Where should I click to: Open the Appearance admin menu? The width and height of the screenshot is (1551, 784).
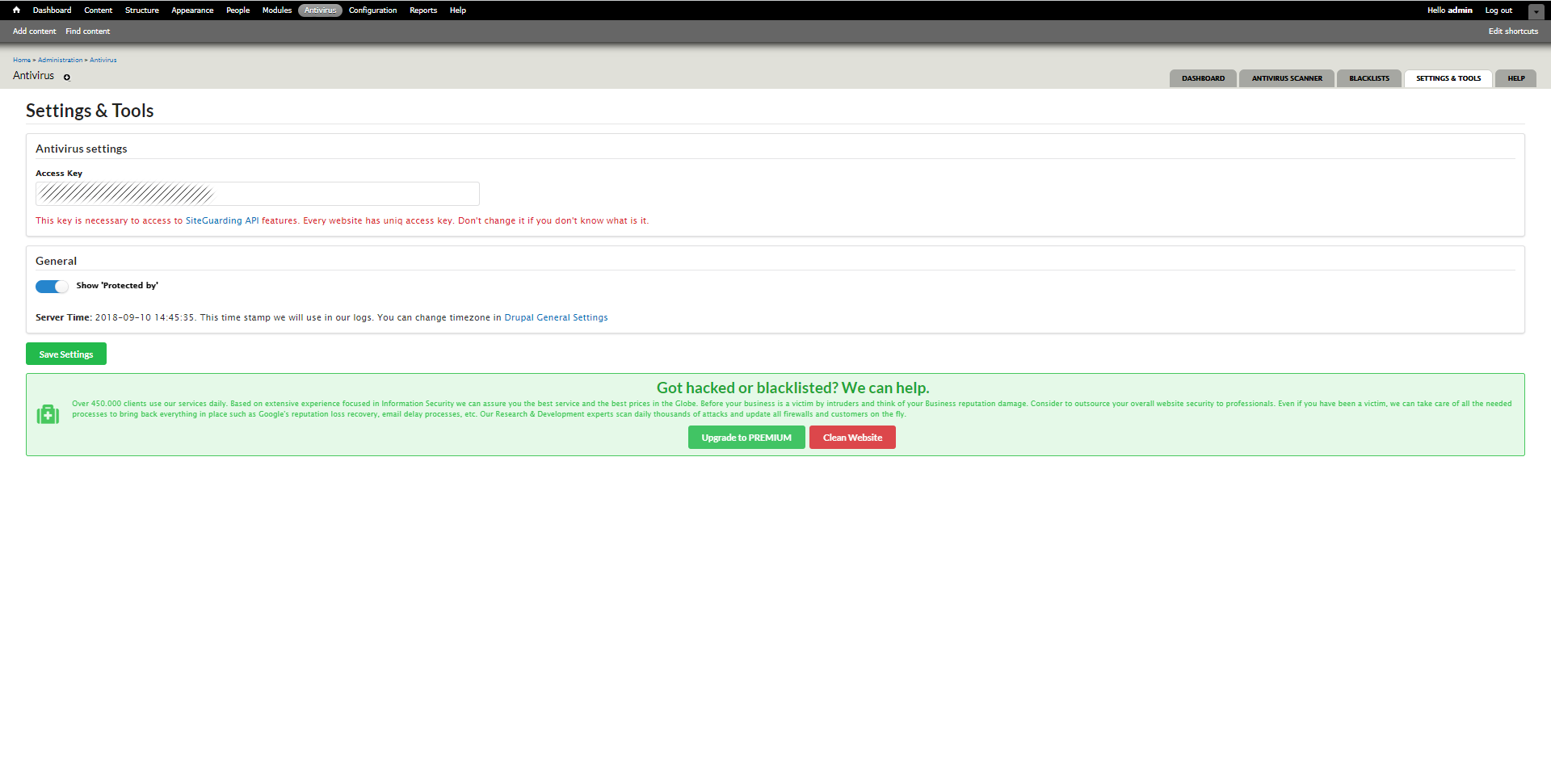point(192,10)
